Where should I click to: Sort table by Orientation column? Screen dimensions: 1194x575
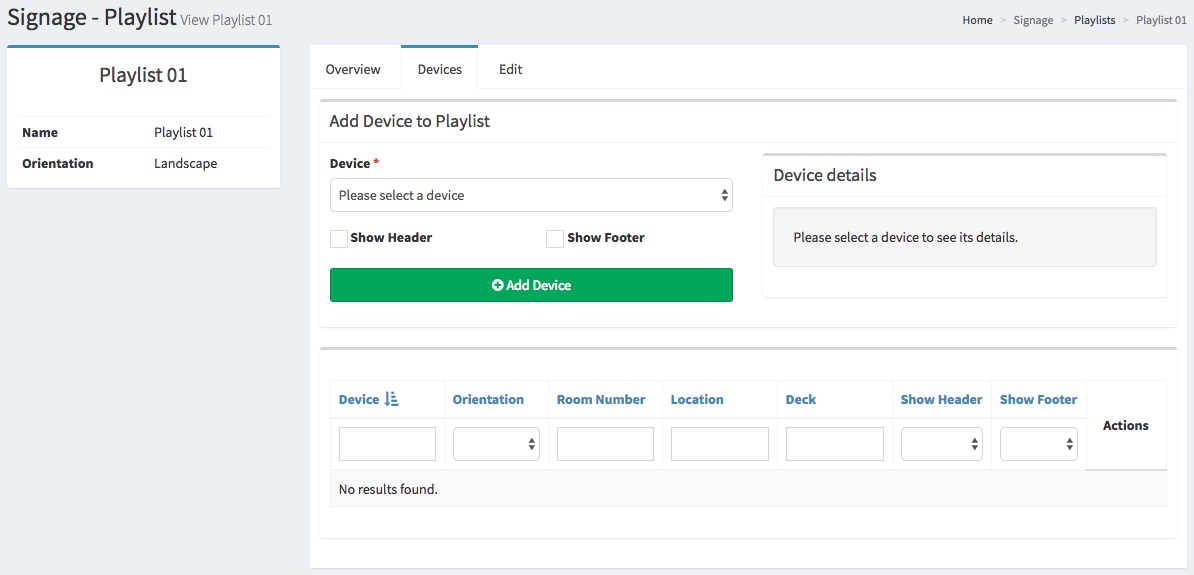click(x=488, y=399)
